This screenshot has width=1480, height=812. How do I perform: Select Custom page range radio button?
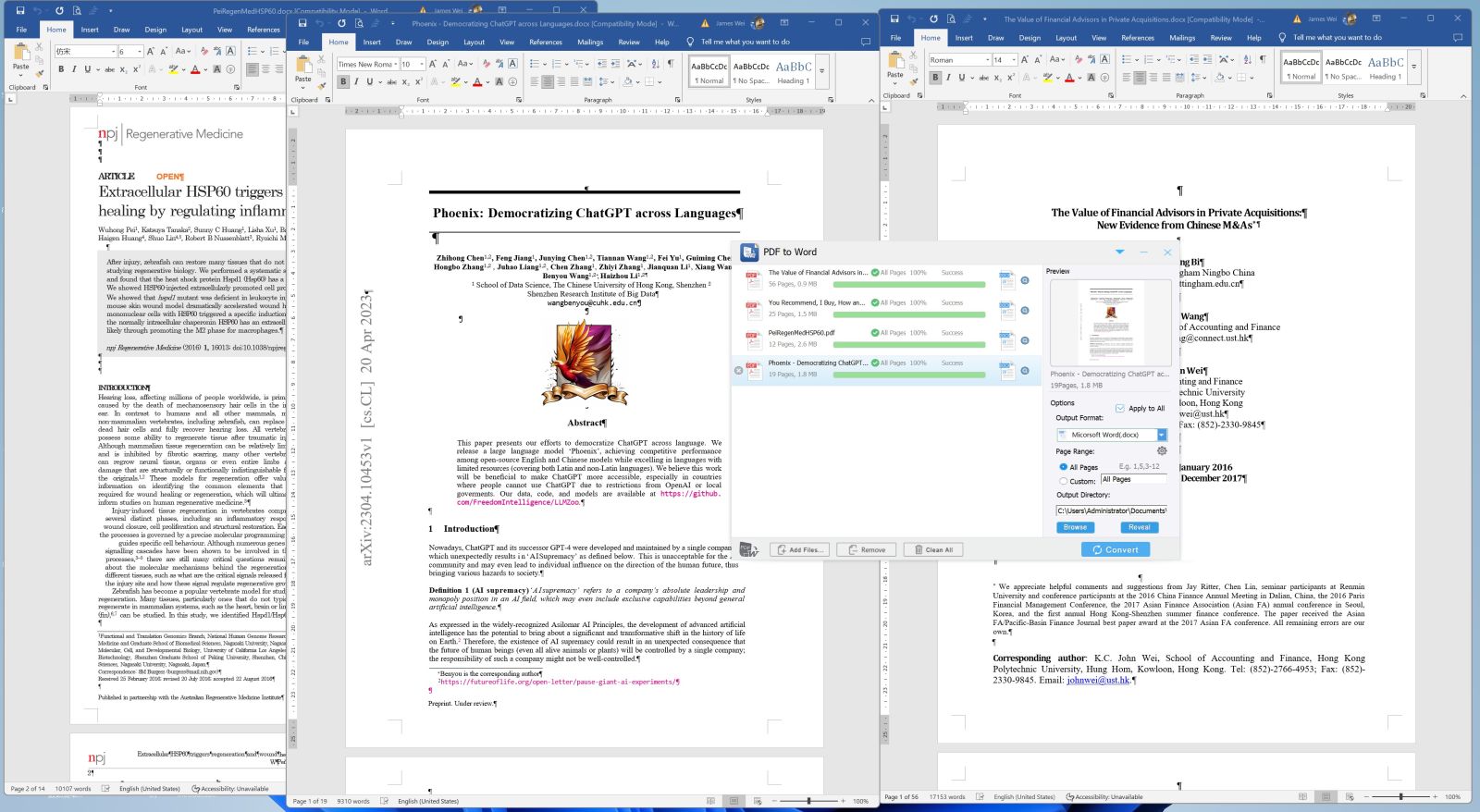[1063, 481]
